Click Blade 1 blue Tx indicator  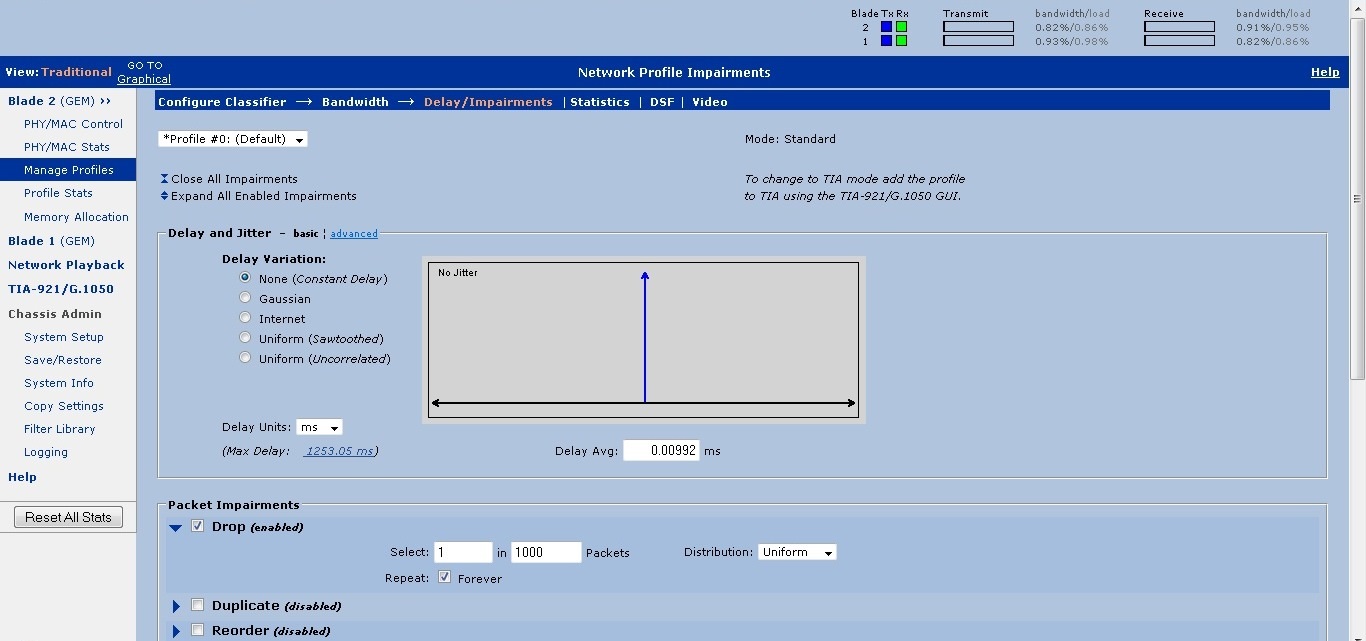886,41
